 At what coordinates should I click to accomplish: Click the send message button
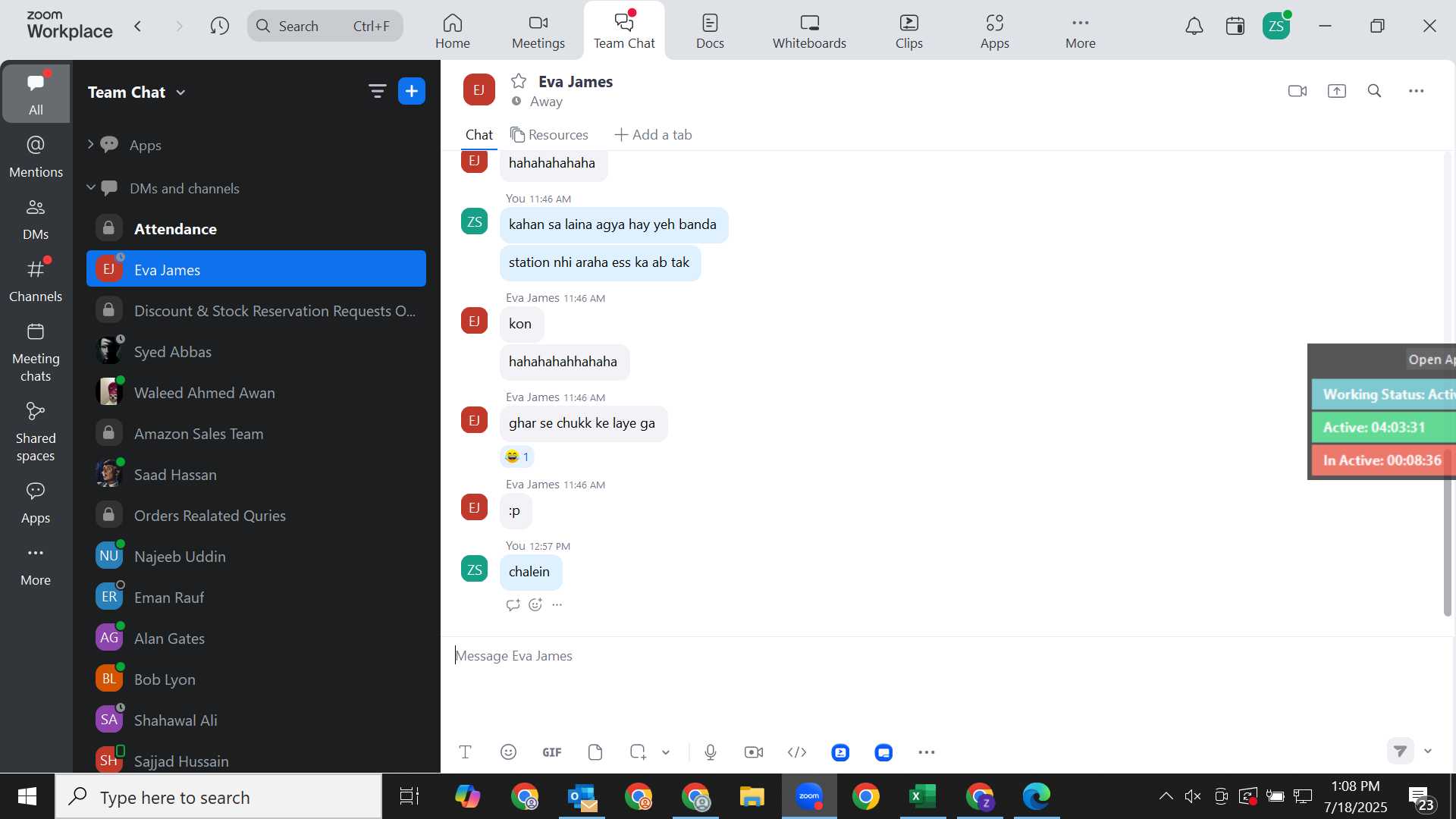1401,751
